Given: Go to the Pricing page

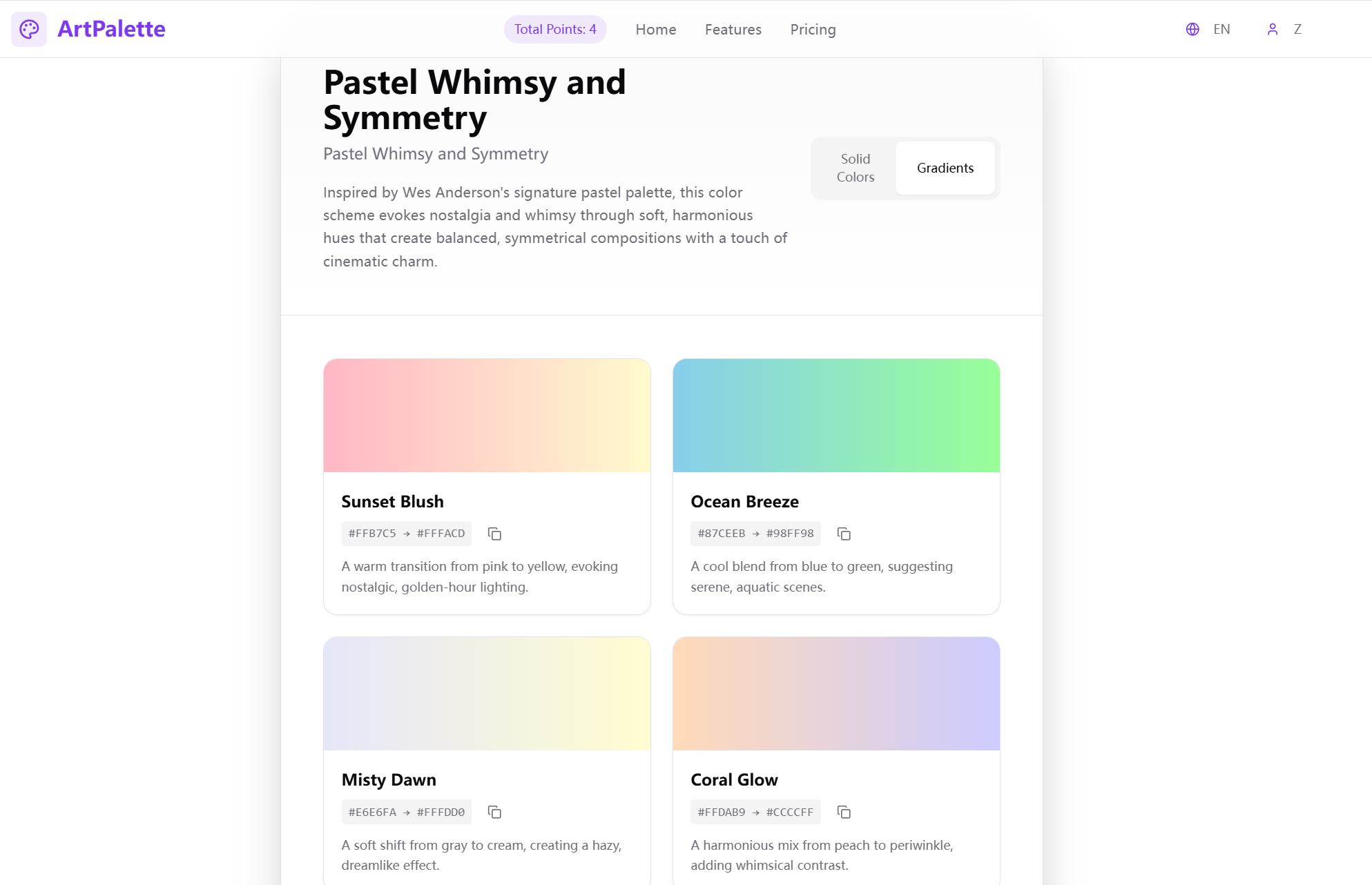Looking at the screenshot, I should coord(813,29).
